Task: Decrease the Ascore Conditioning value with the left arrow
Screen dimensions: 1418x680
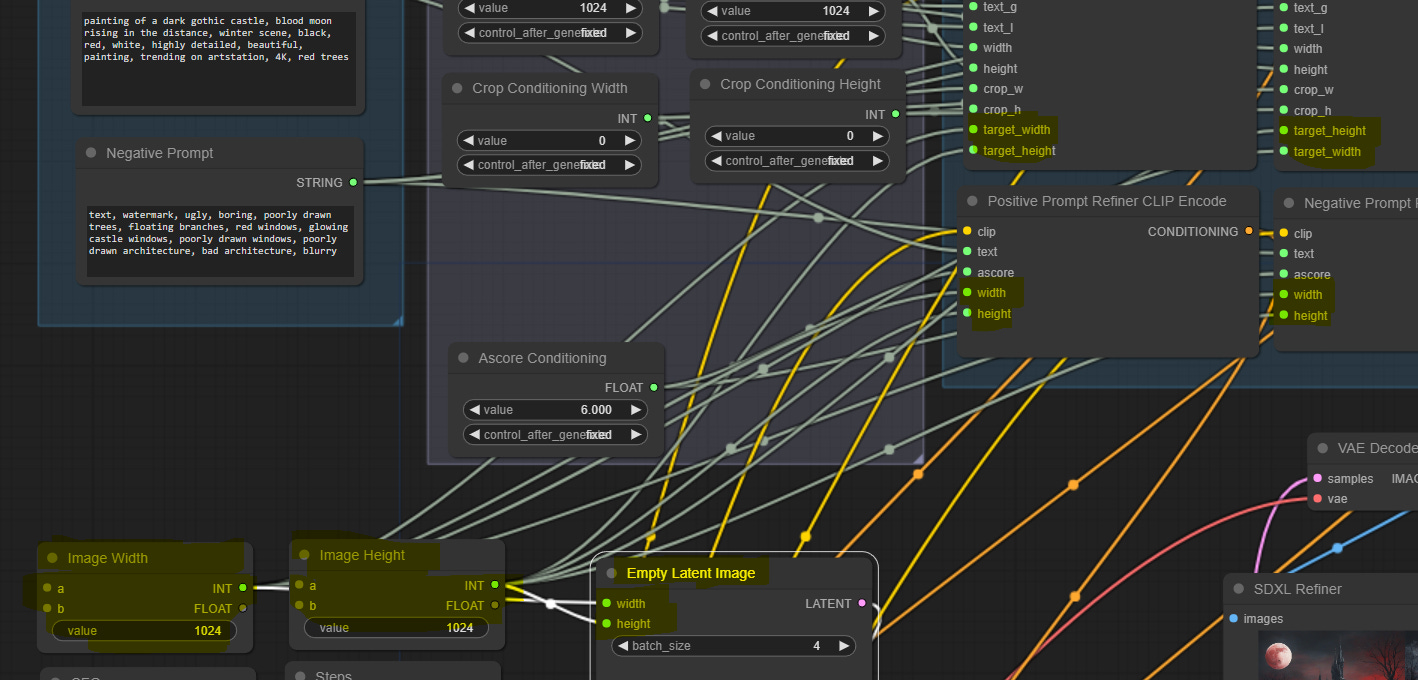Action: 474,409
